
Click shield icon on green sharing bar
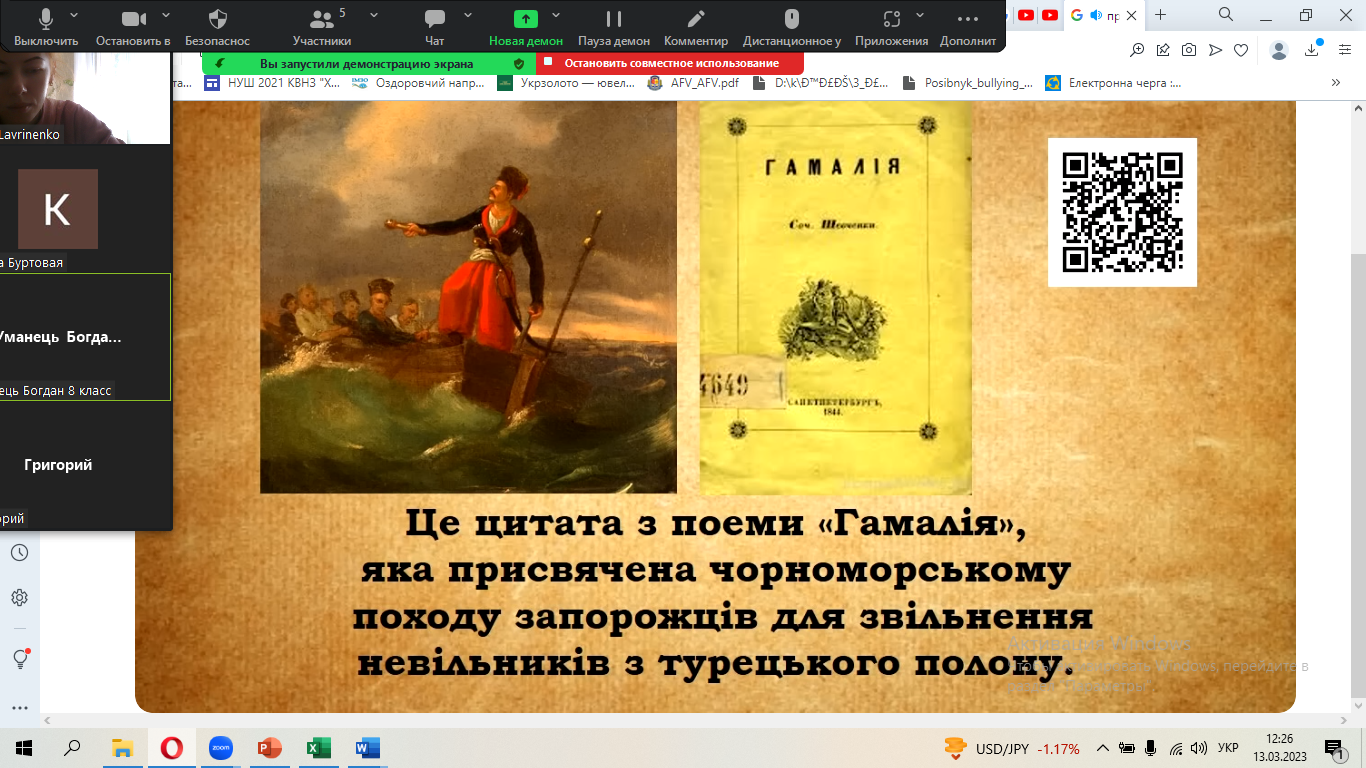point(519,63)
